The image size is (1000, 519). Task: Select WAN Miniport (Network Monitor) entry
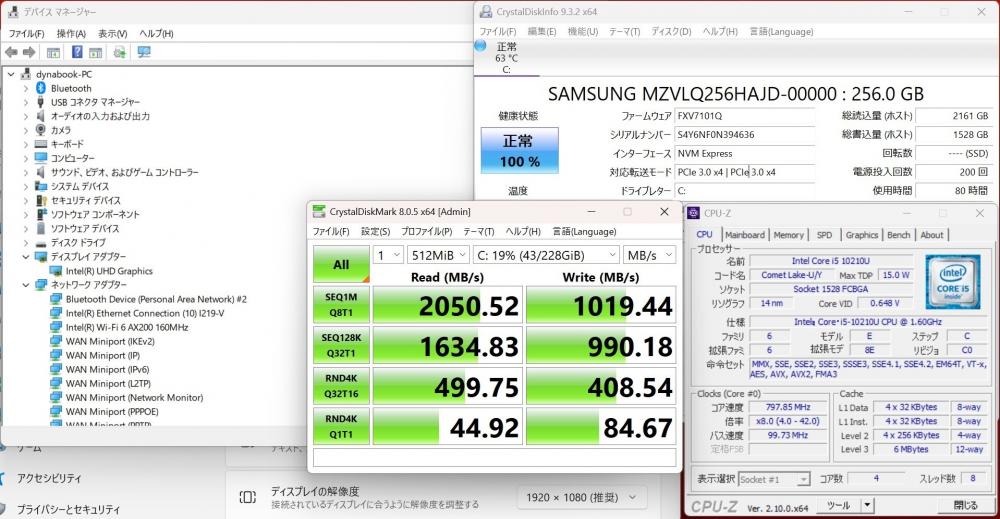click(134, 397)
